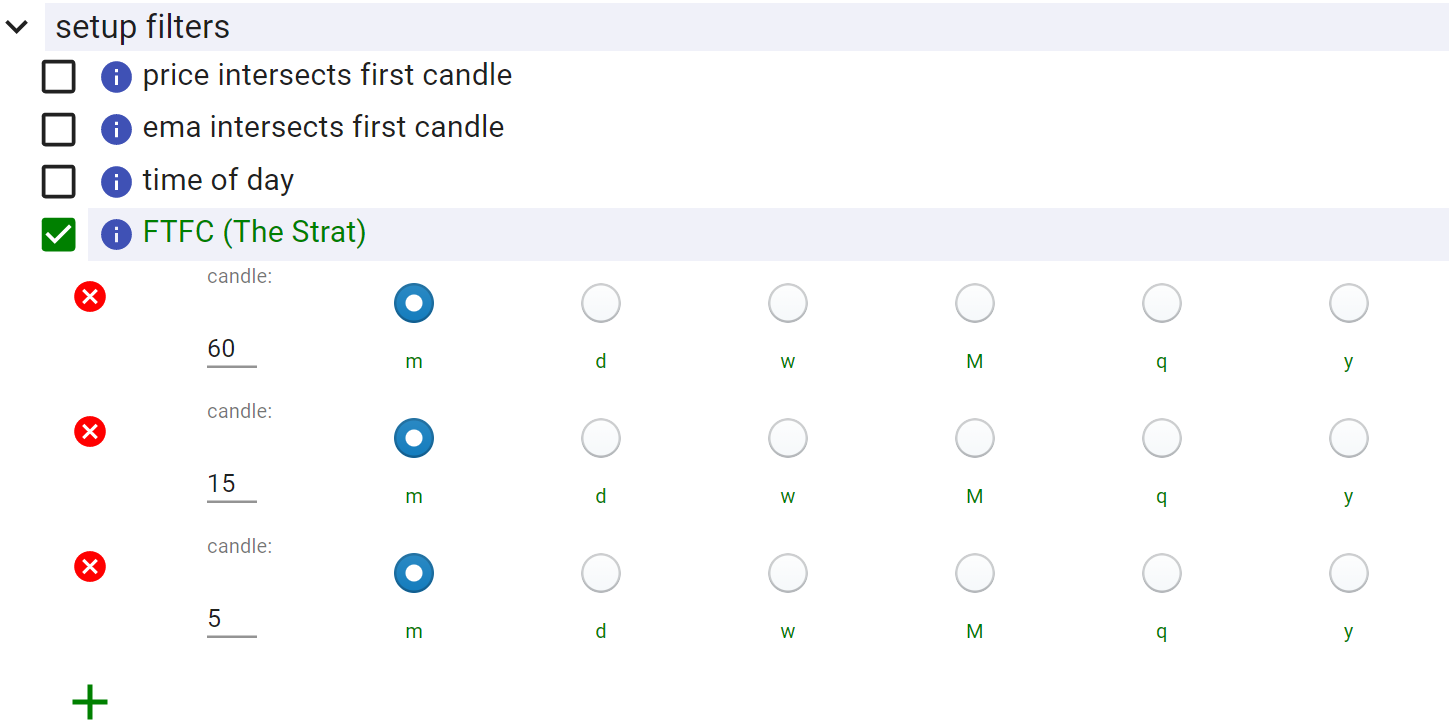The height and width of the screenshot is (724, 1449).
Task: Click the FTFC (The Strat) info icon
Action: (117, 235)
